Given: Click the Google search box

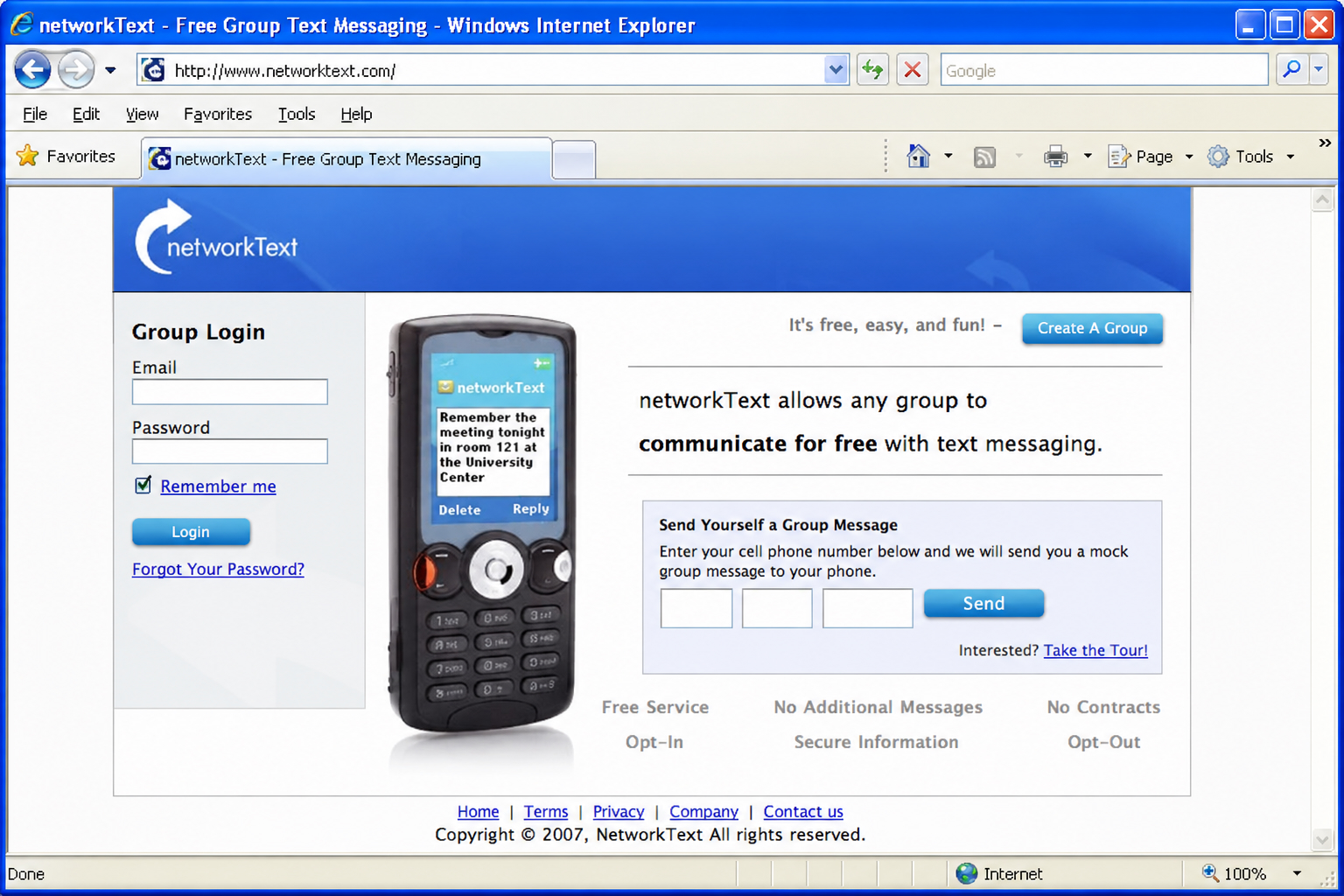Looking at the screenshot, I should coord(1104,70).
